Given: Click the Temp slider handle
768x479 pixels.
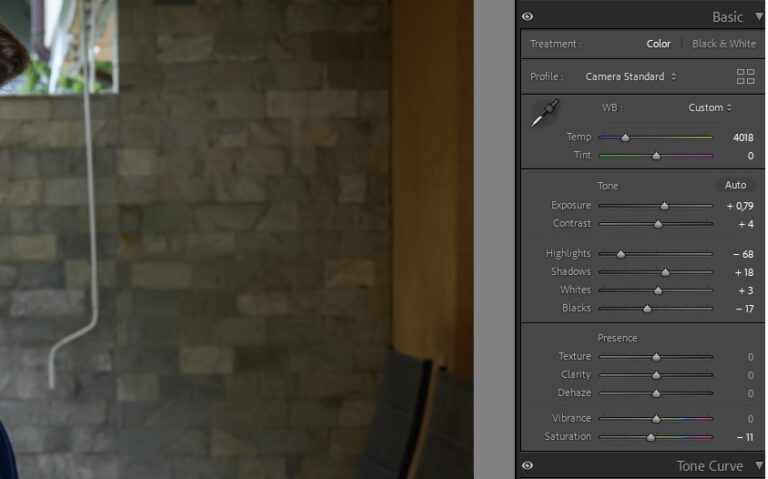Looking at the screenshot, I should point(625,138).
